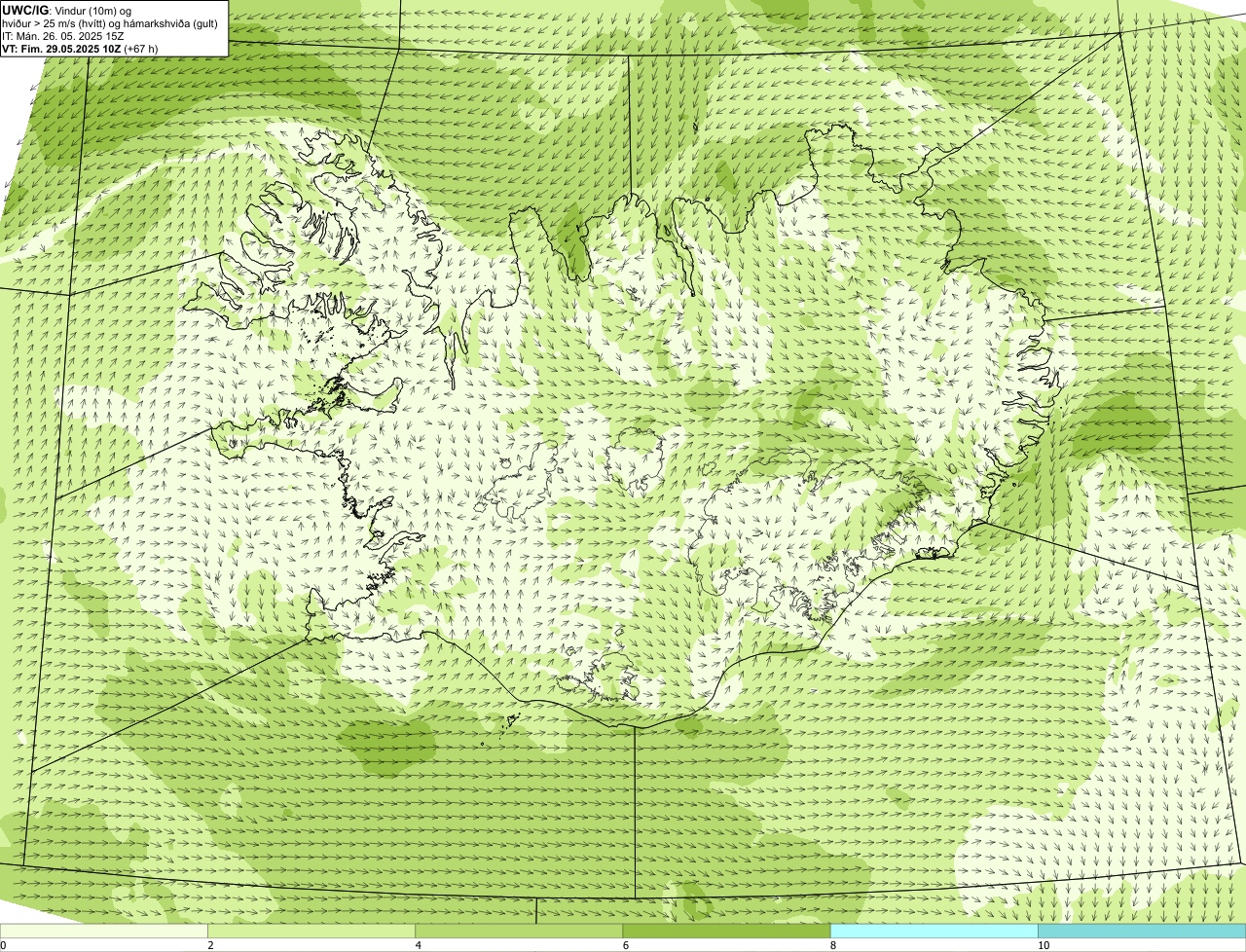Click the '4' scale label
The height and width of the screenshot is (952, 1246).
click(418, 945)
